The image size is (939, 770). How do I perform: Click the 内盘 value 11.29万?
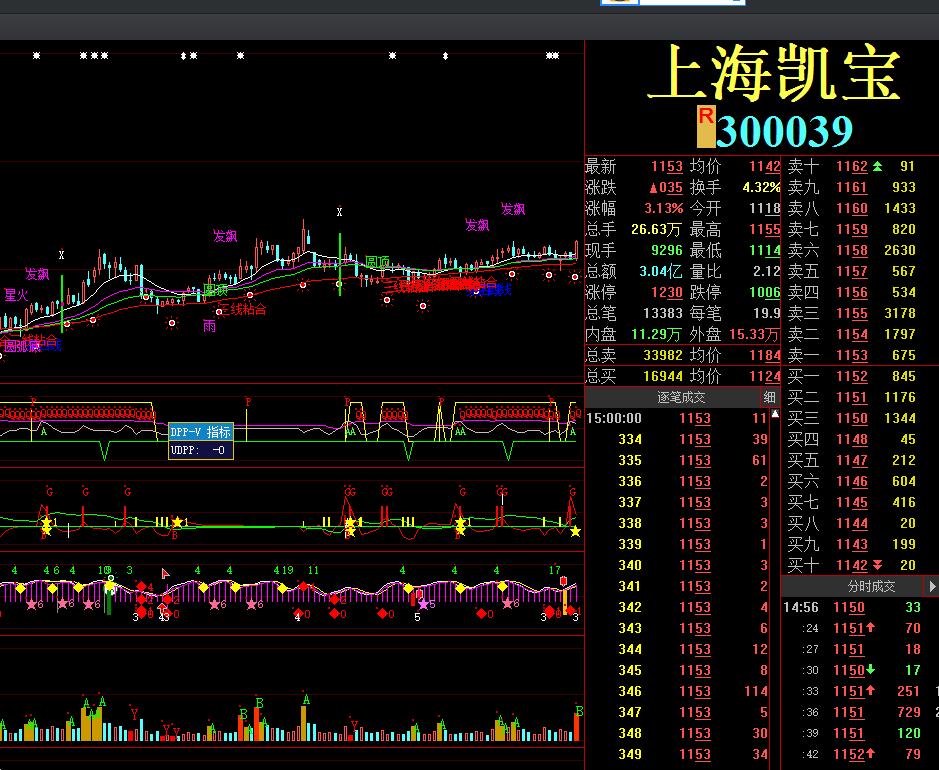pyautogui.click(x=656, y=334)
